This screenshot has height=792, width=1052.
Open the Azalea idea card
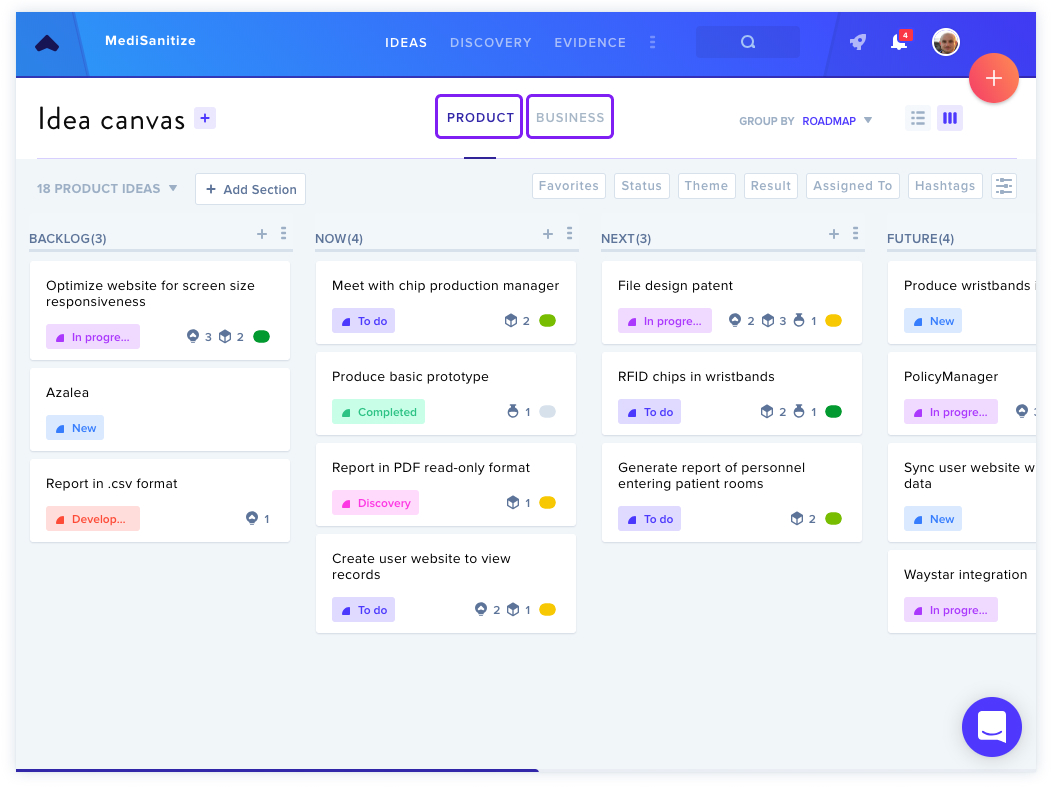pos(160,409)
